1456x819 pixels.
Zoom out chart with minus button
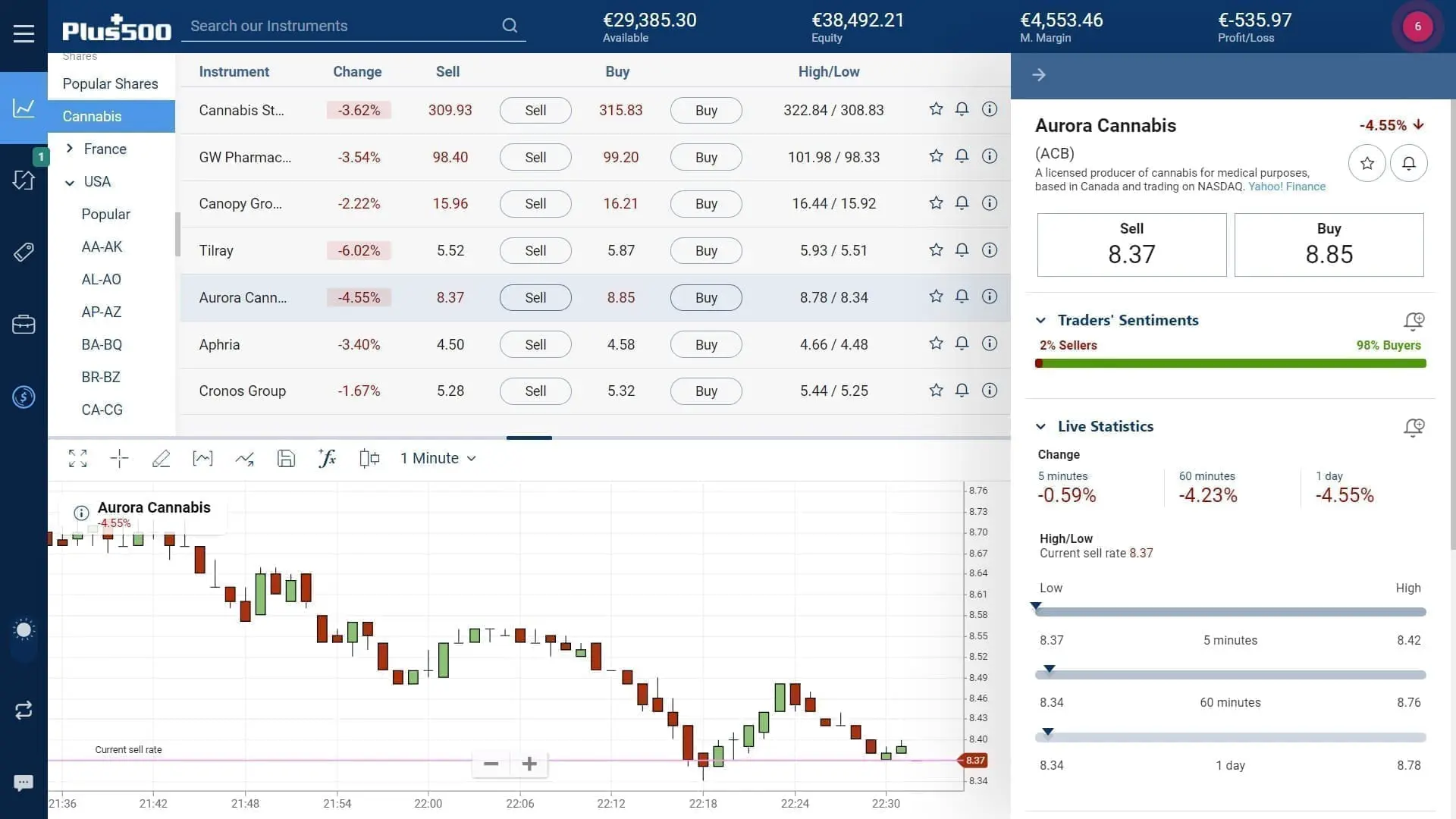click(491, 764)
